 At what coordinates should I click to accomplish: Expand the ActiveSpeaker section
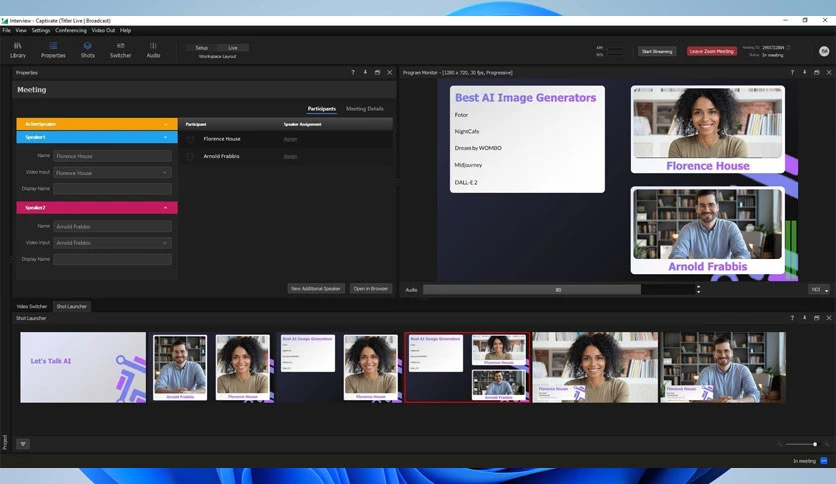(x=97, y=124)
